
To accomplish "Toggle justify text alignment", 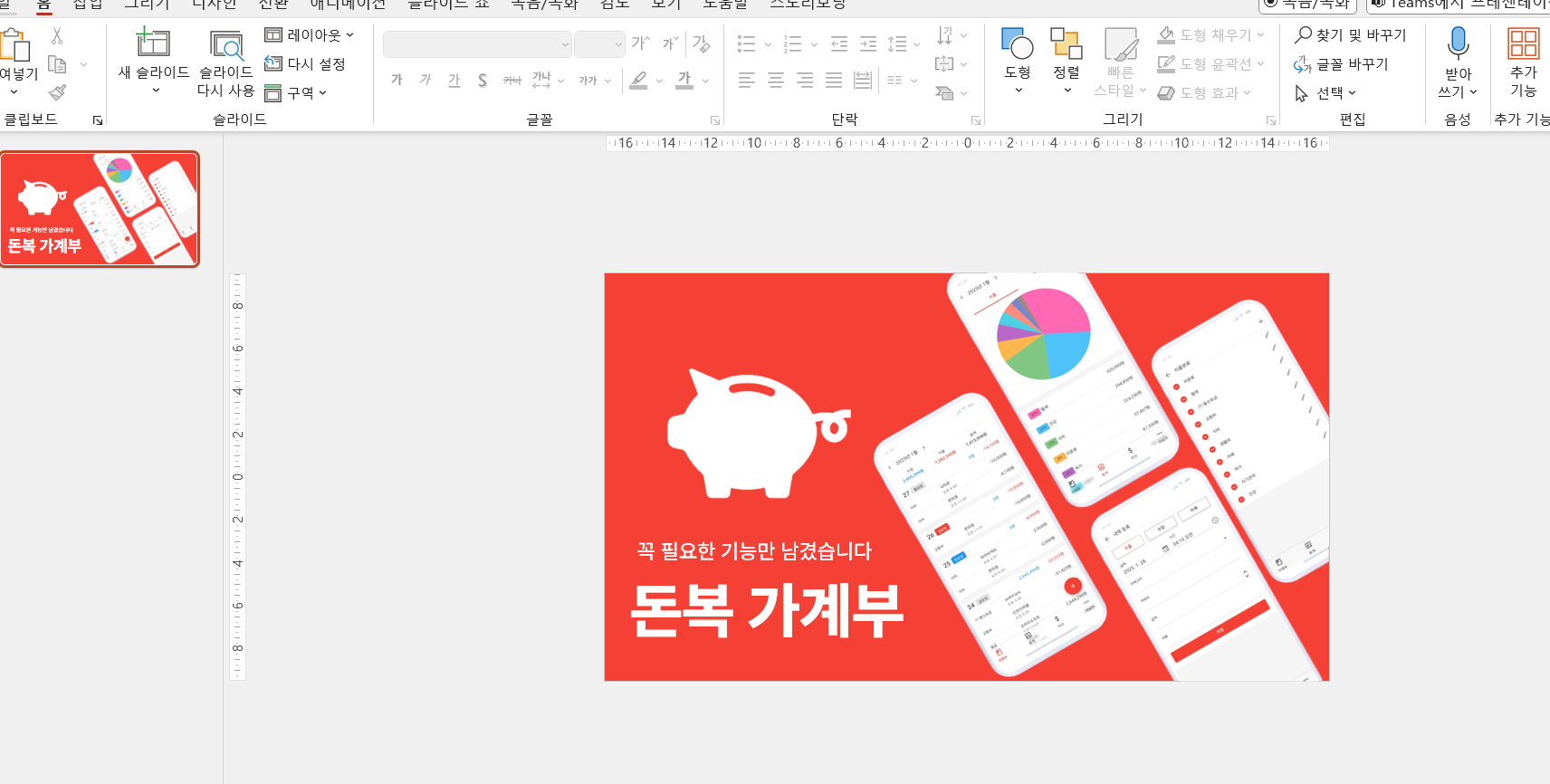I will coord(834,81).
